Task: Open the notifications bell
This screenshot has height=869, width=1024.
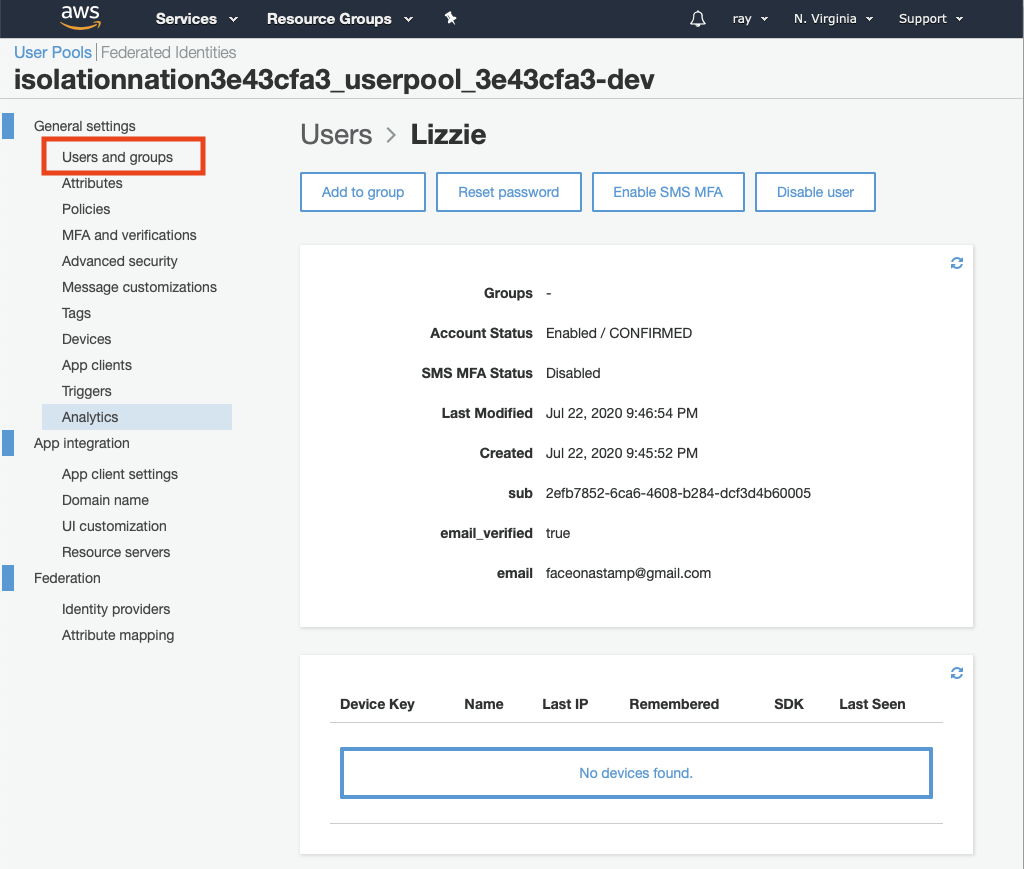Action: [x=697, y=18]
